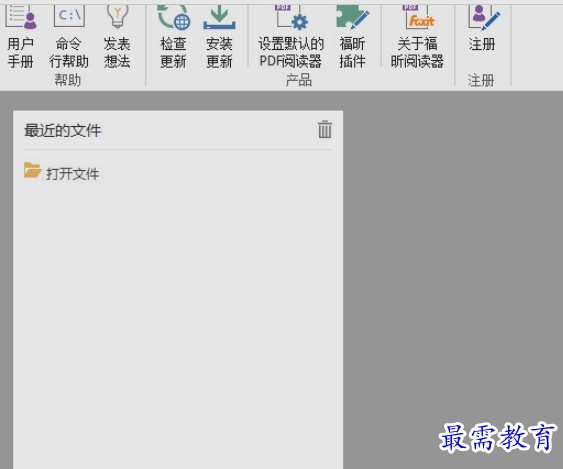Click 安装更新 install update icon
This screenshot has height=469, width=563.
[219, 17]
